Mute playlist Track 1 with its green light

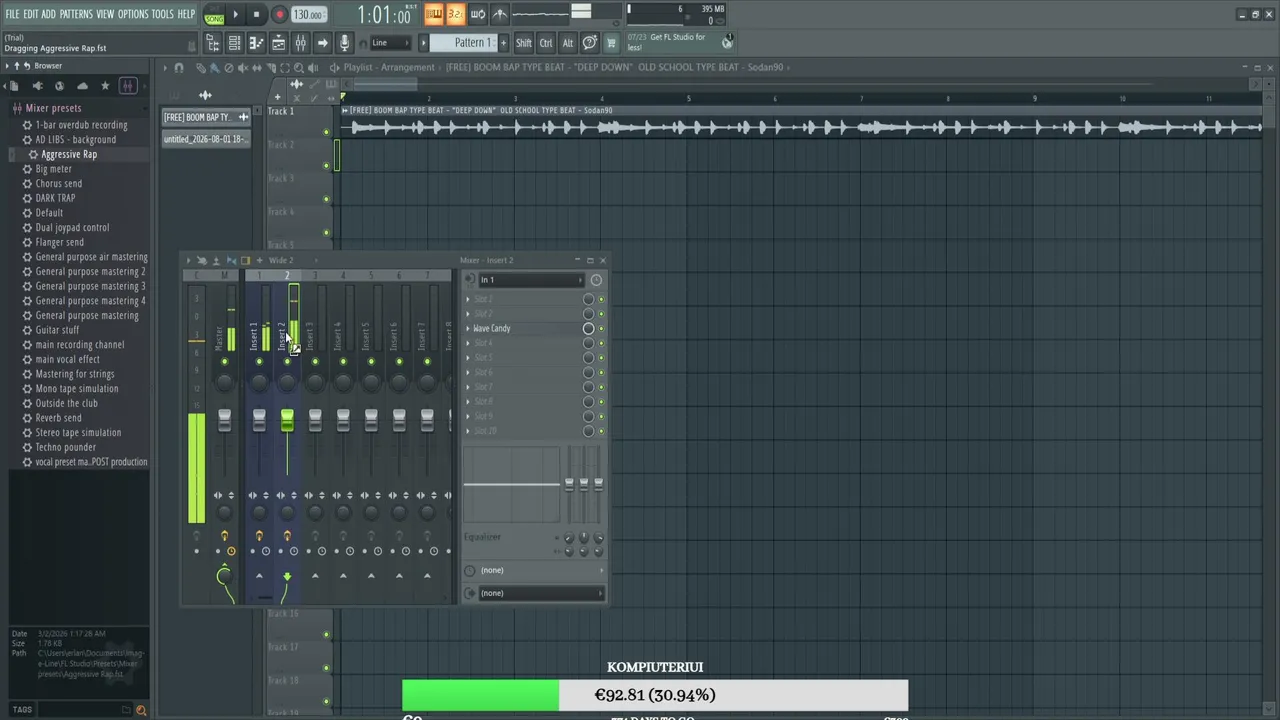click(x=326, y=132)
